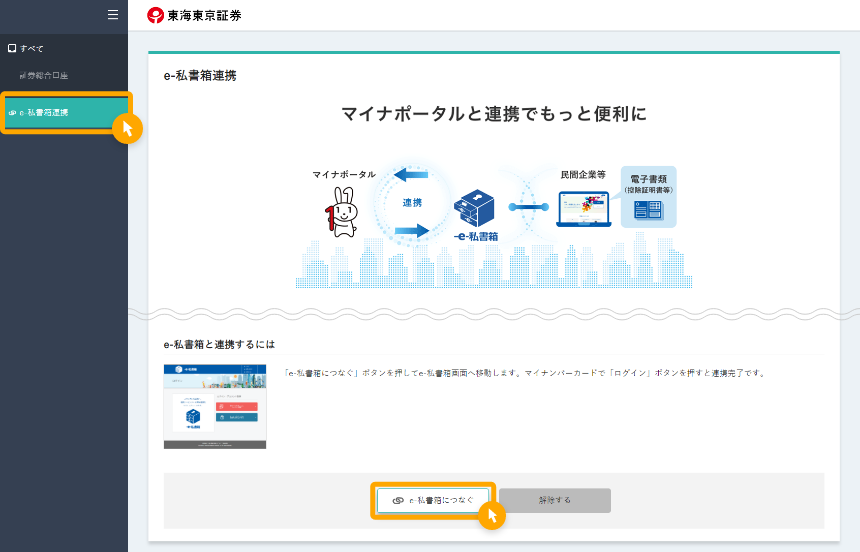Click the Tokai Tokyo Securities logo
860x552 pixels.
(x=194, y=15)
